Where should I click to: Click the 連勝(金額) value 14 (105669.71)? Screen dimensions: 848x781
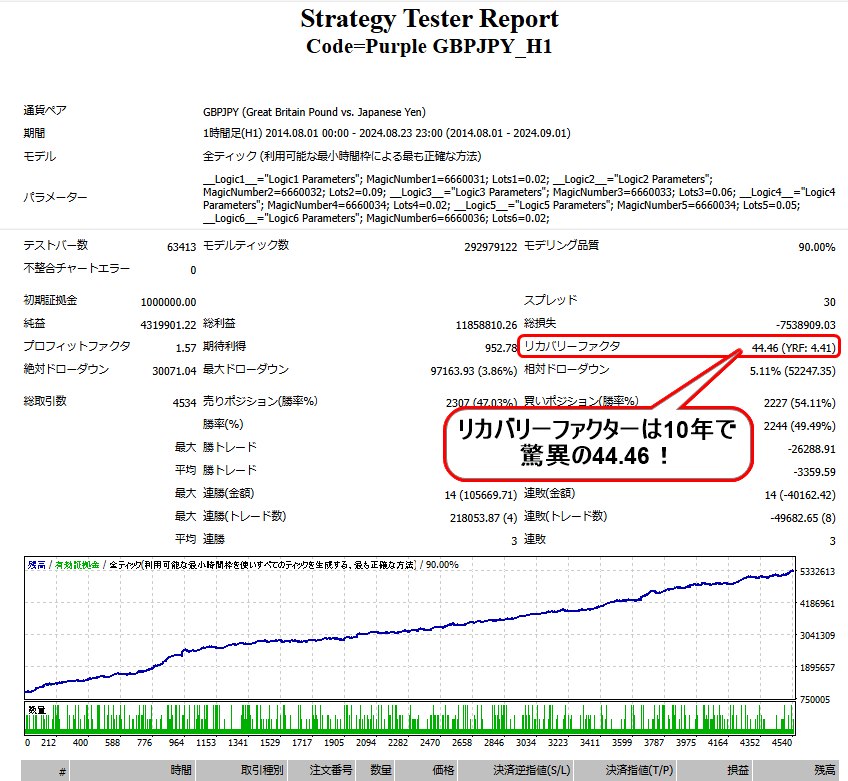pyautogui.click(x=481, y=495)
